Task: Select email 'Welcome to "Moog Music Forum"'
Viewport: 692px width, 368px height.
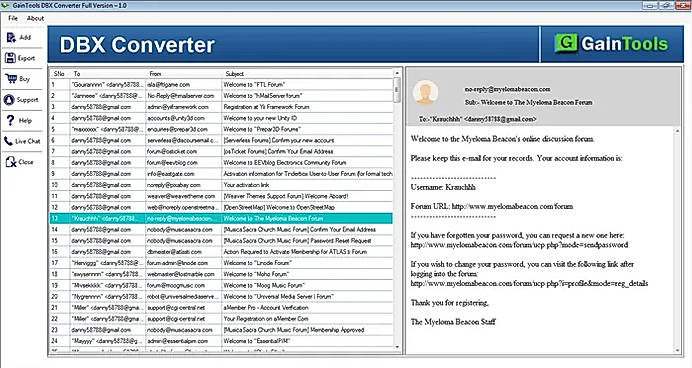Action: pos(221,285)
